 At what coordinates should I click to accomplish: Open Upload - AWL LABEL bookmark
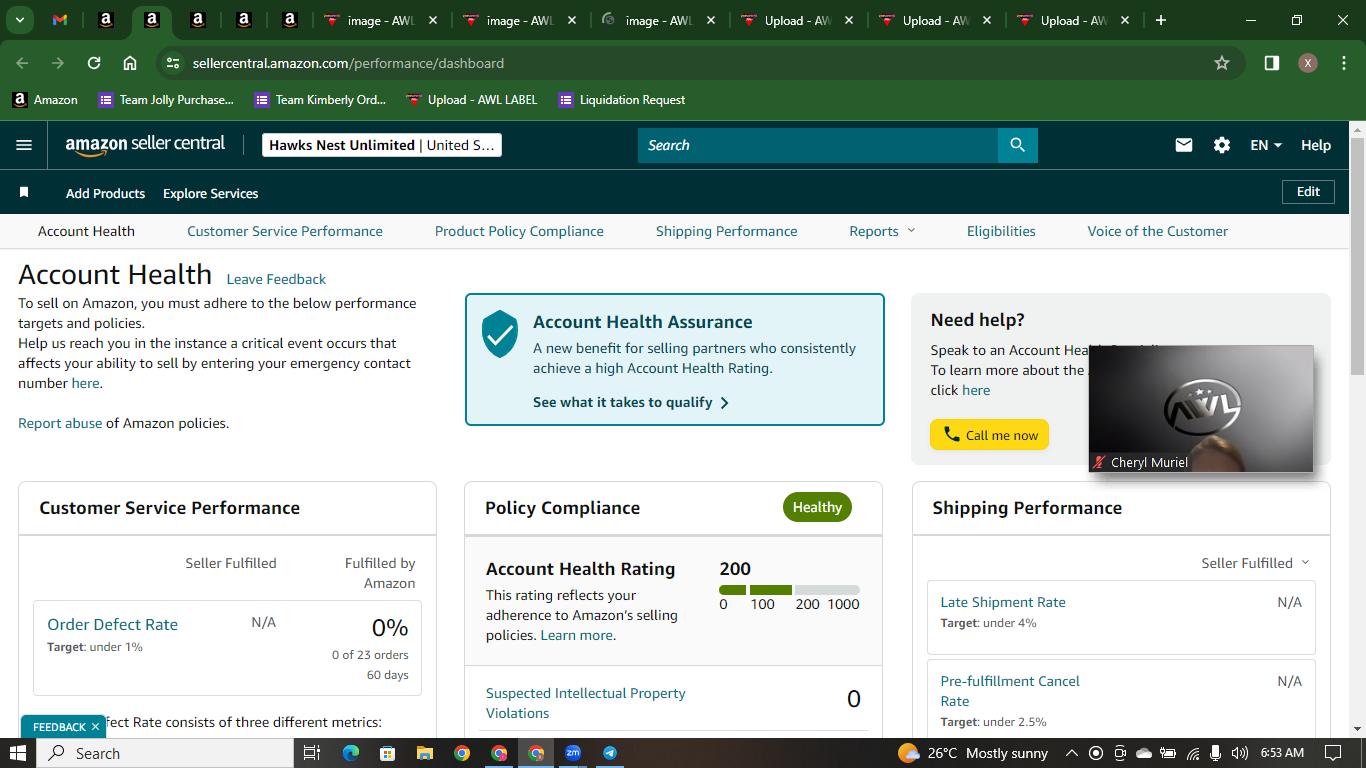(471, 100)
